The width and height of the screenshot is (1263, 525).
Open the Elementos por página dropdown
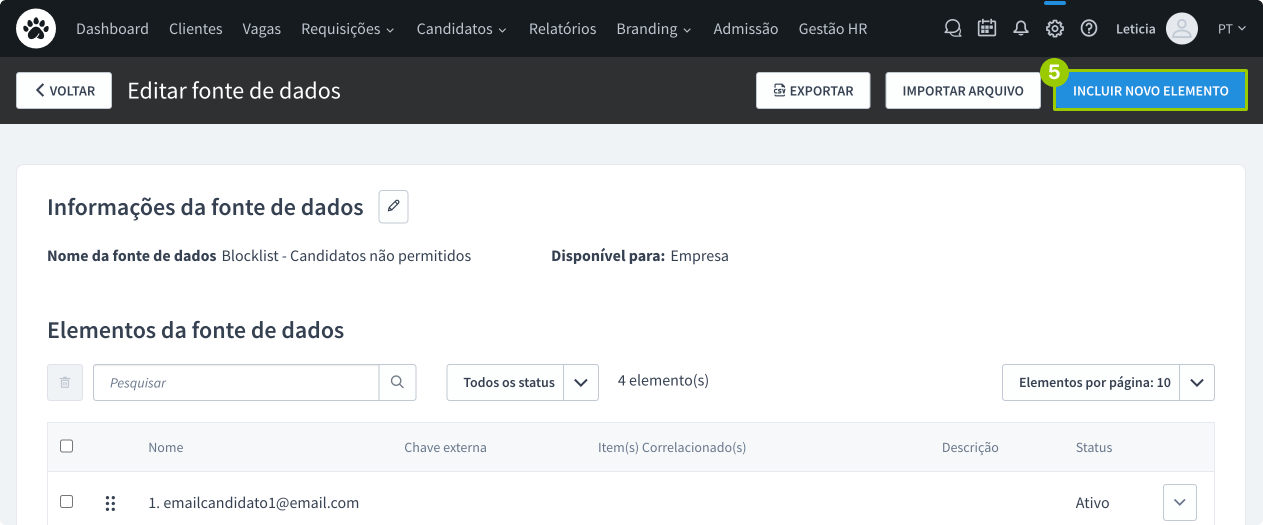(1196, 382)
